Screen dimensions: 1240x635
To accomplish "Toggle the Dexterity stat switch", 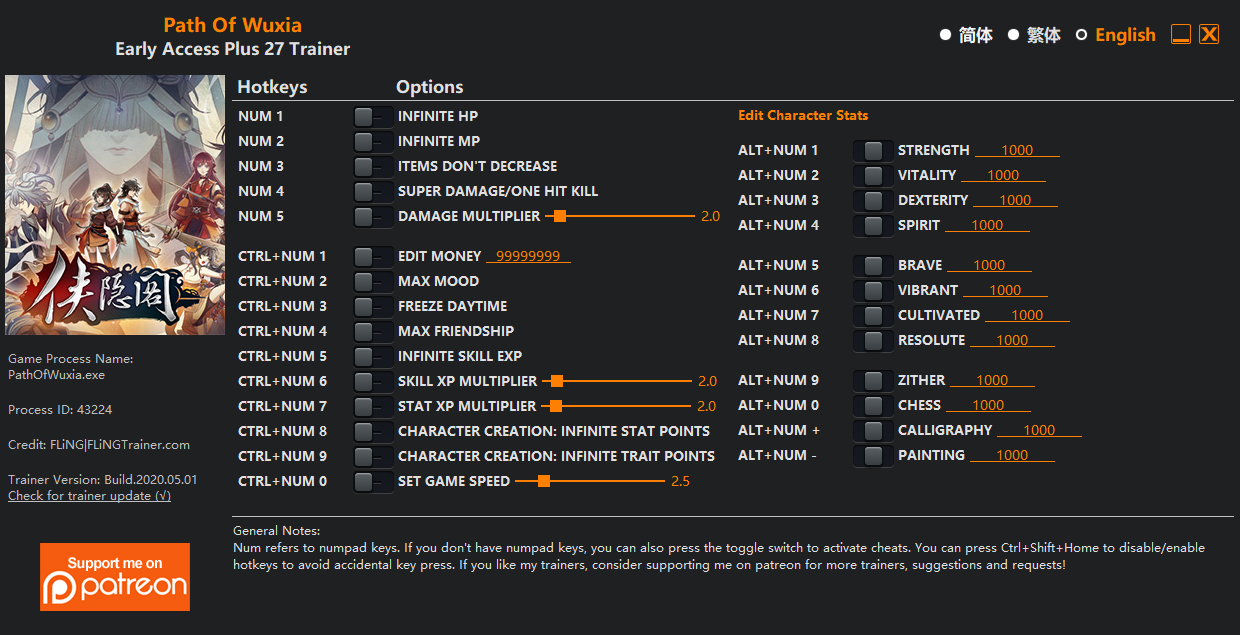I will pos(873,201).
